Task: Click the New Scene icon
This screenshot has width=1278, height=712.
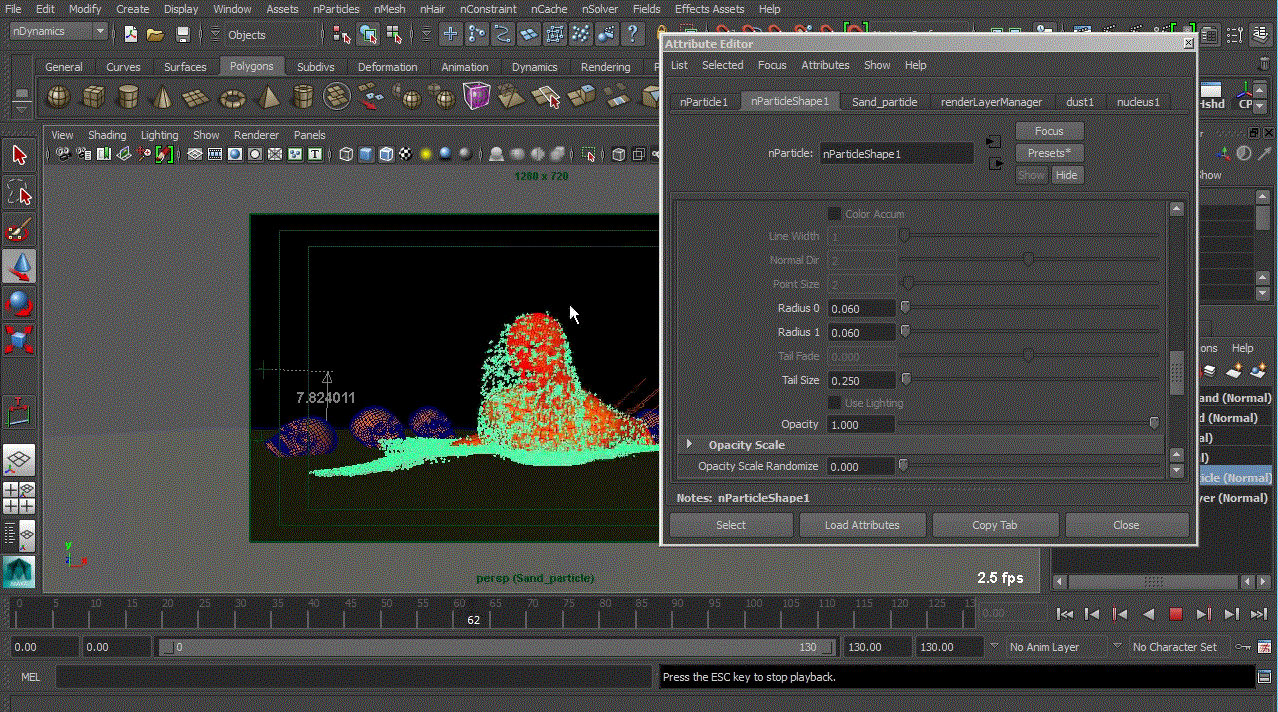Action: (x=130, y=34)
